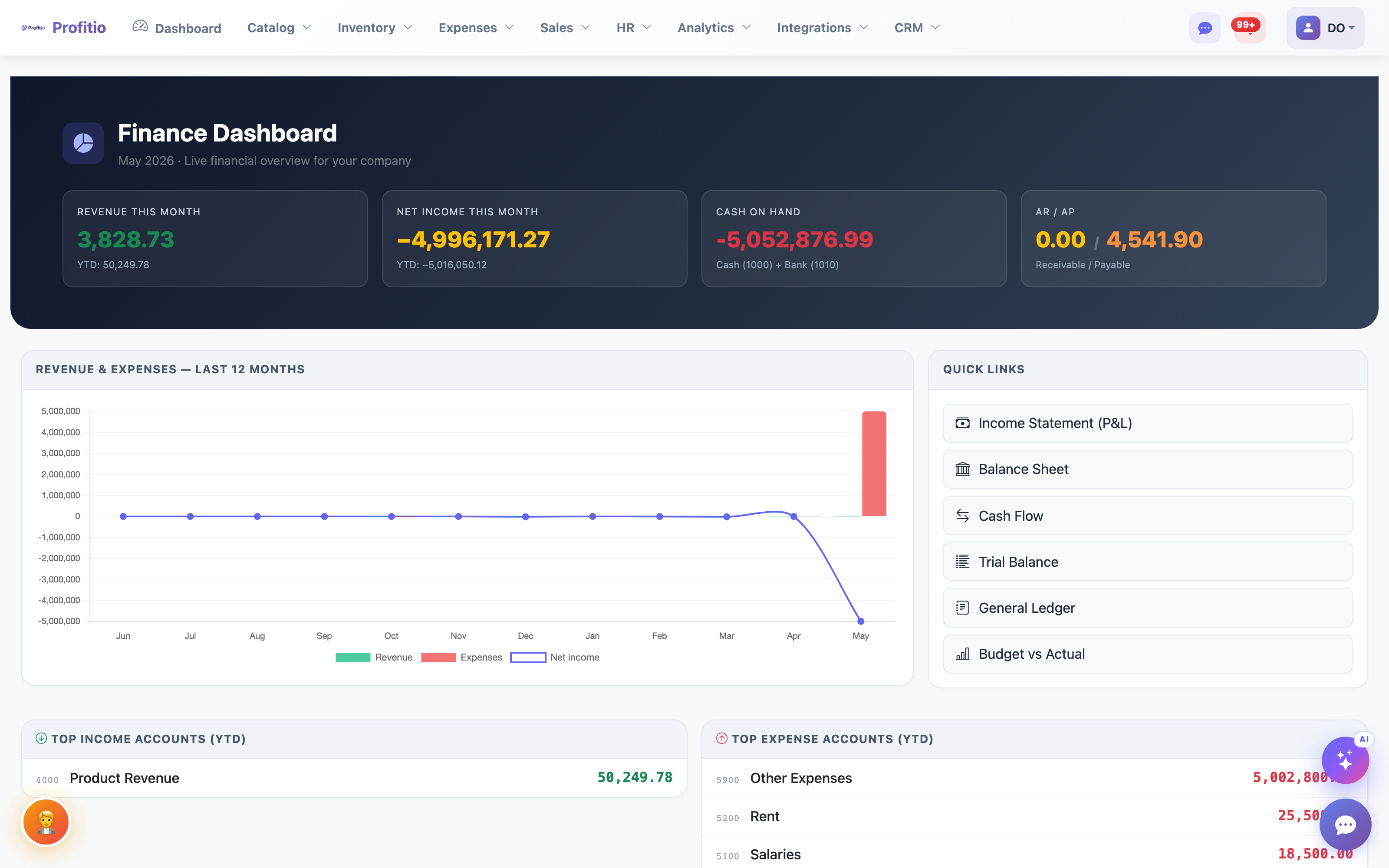Screen dimensions: 1389x868
Task: Open Balance Sheet quick link
Action: coord(1147,469)
